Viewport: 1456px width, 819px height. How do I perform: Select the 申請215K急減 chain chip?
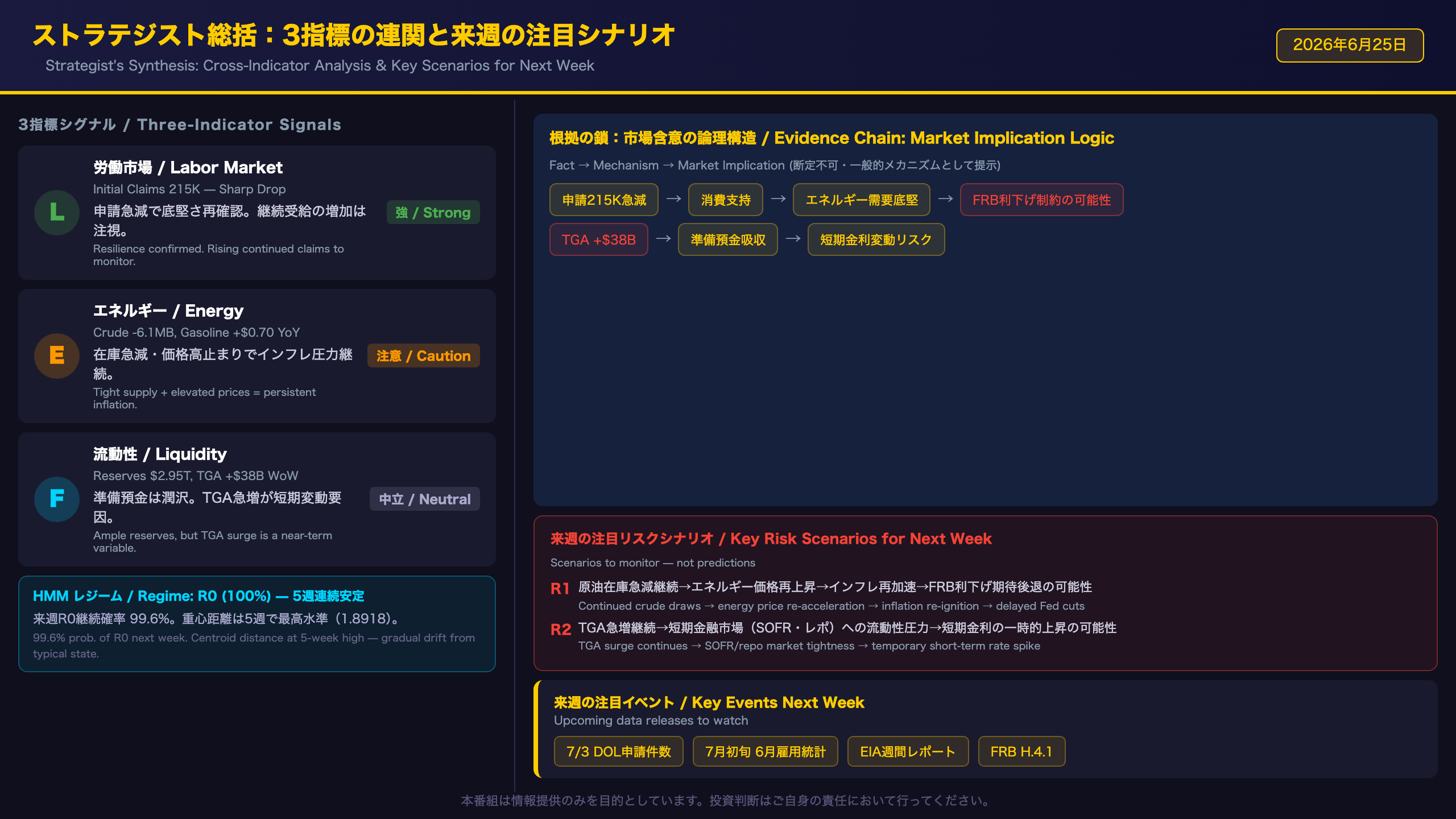(x=604, y=200)
